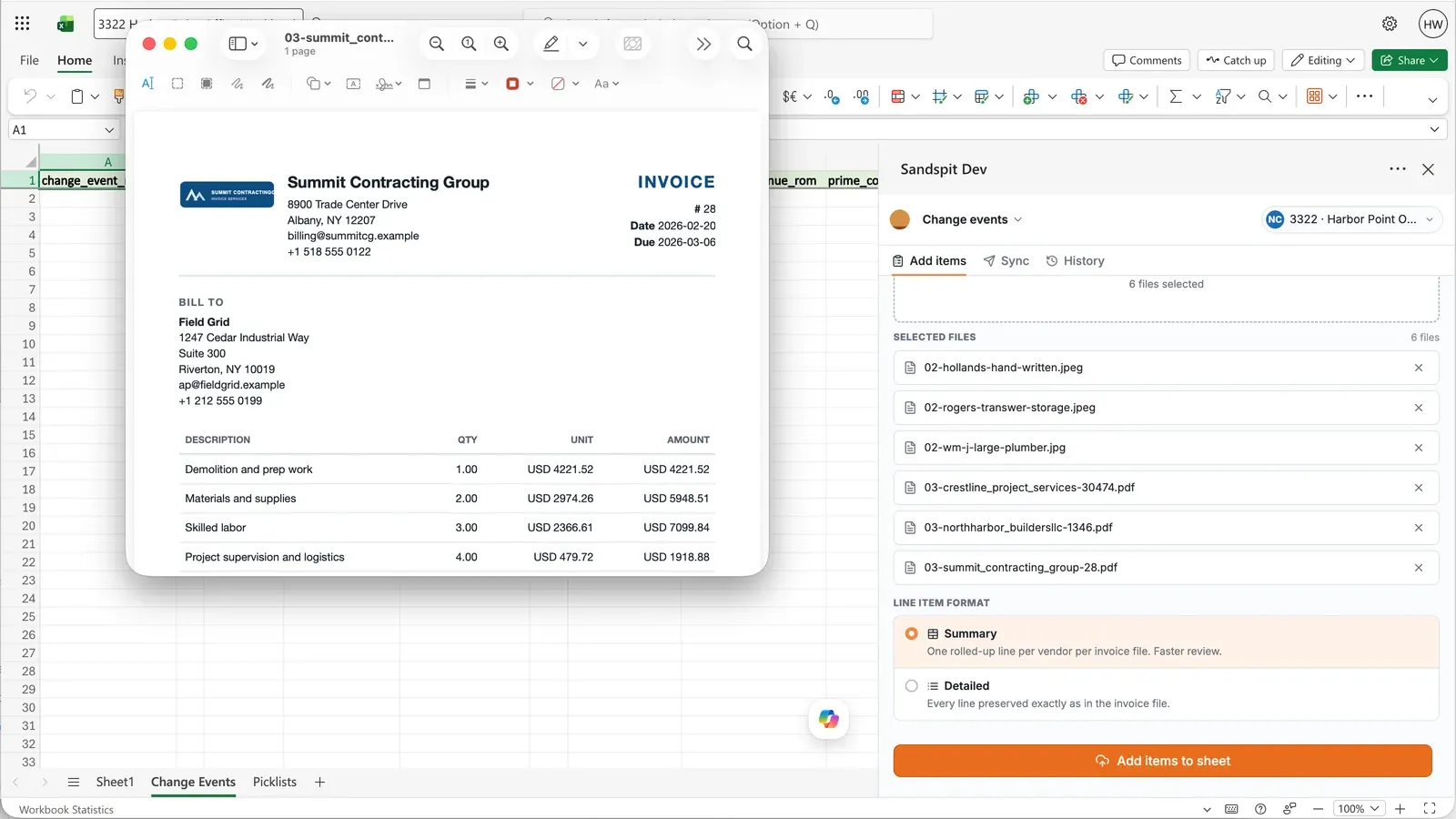Click 03-crestline_project_services-30474.pdf file row
The height and width of the screenshot is (819, 1456).
(x=1166, y=488)
